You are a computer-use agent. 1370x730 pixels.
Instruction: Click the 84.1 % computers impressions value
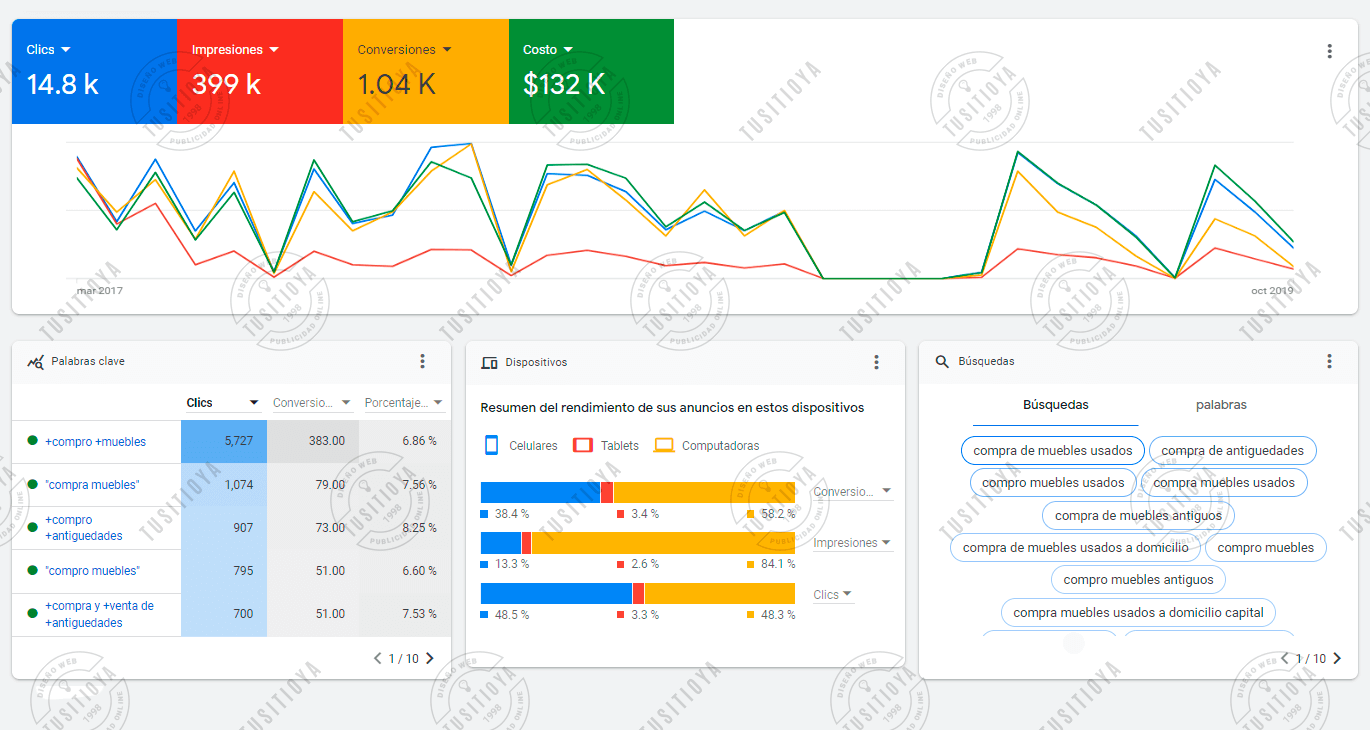pyautogui.click(x=777, y=564)
